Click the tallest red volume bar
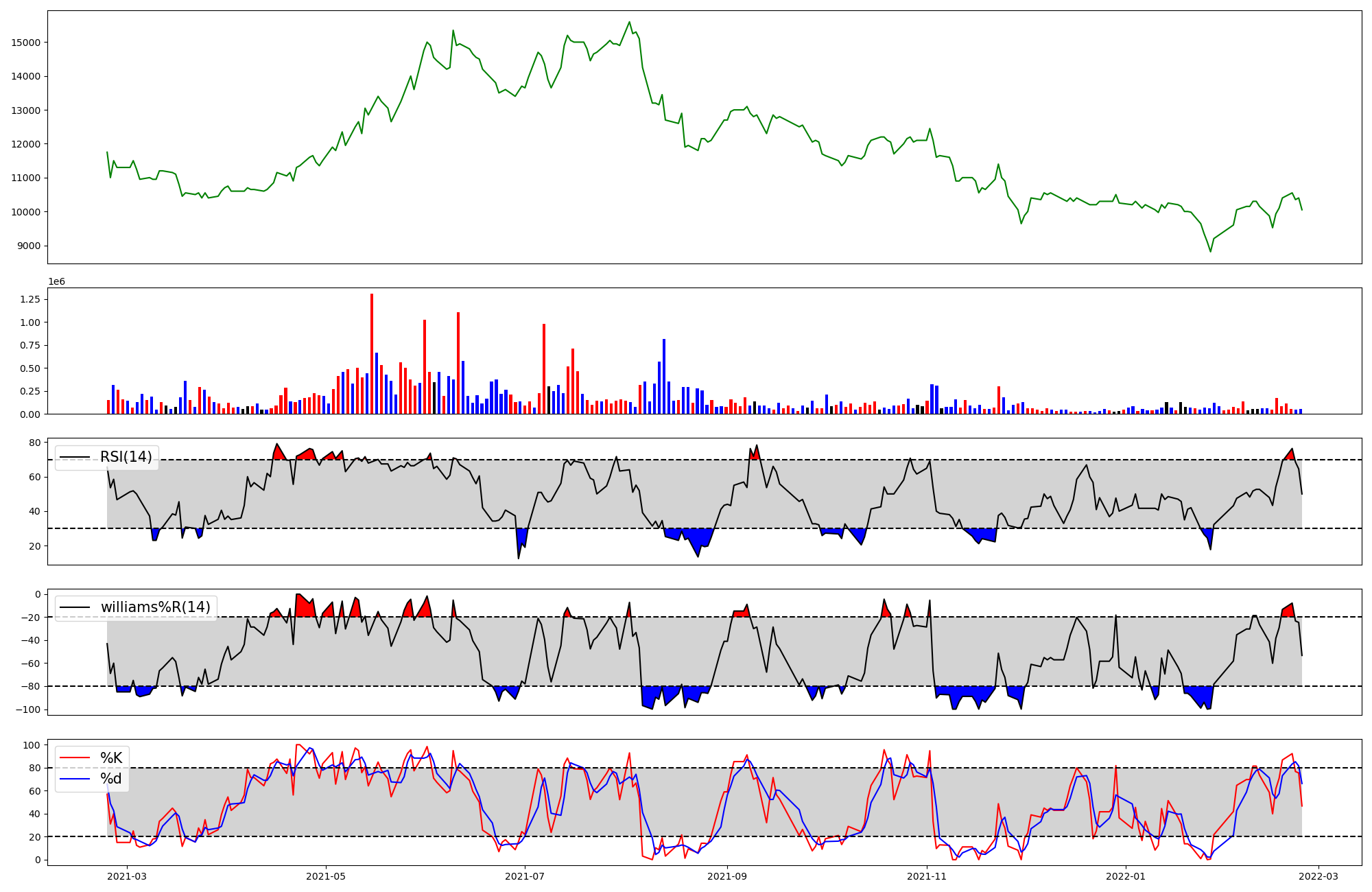The width and height of the screenshot is (1372, 892). [372, 353]
